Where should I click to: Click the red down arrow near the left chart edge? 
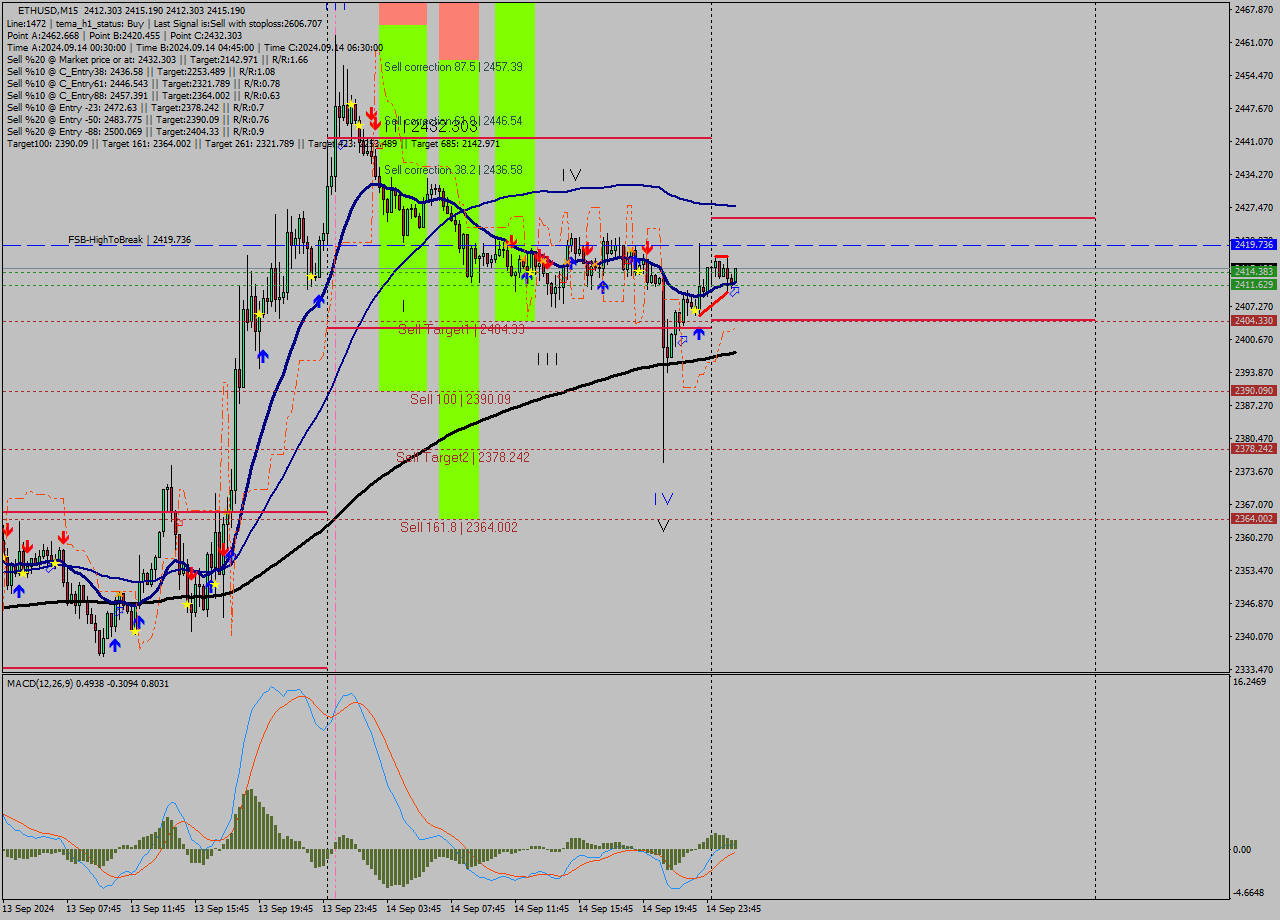pos(8,530)
